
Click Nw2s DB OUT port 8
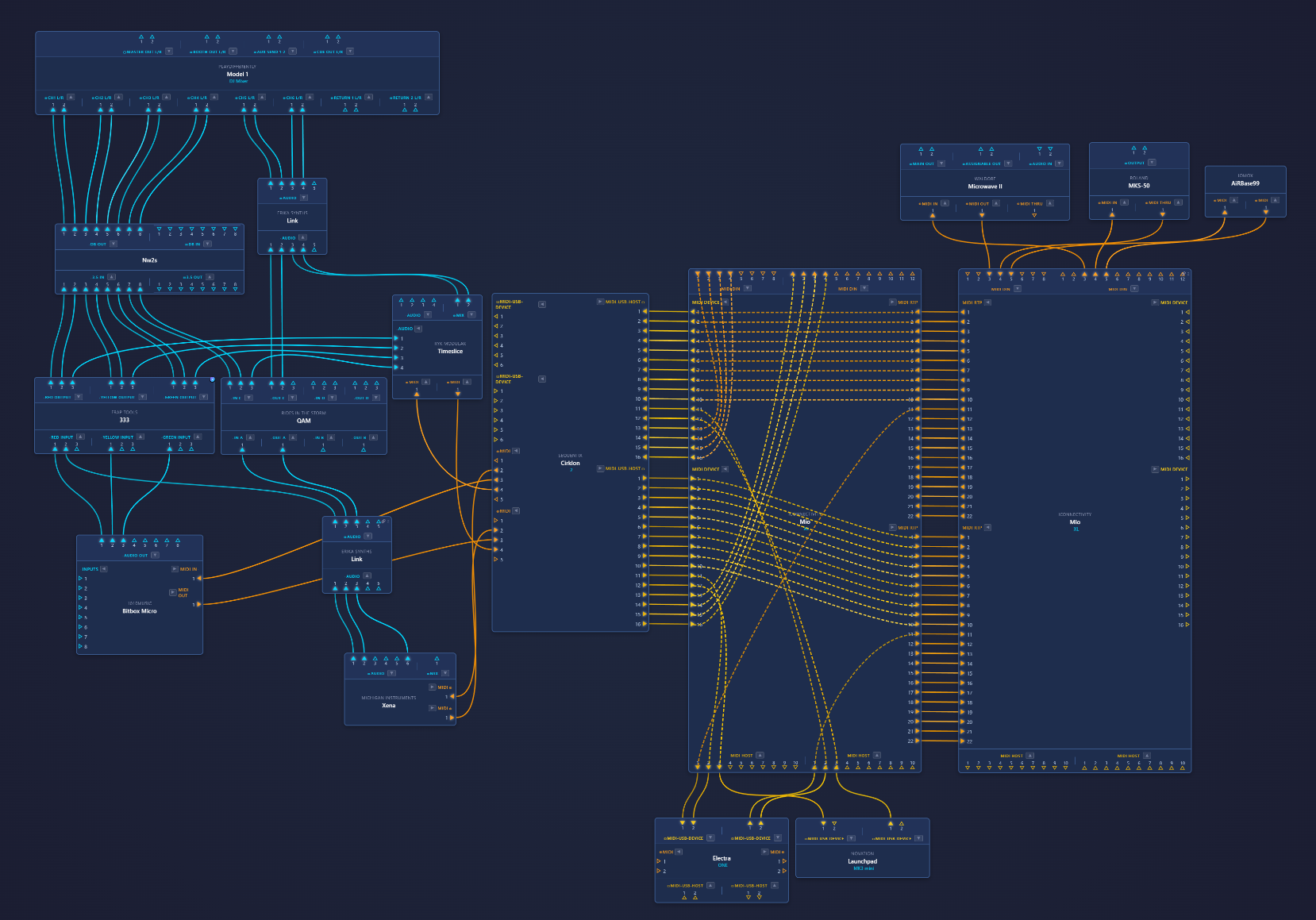140,229
